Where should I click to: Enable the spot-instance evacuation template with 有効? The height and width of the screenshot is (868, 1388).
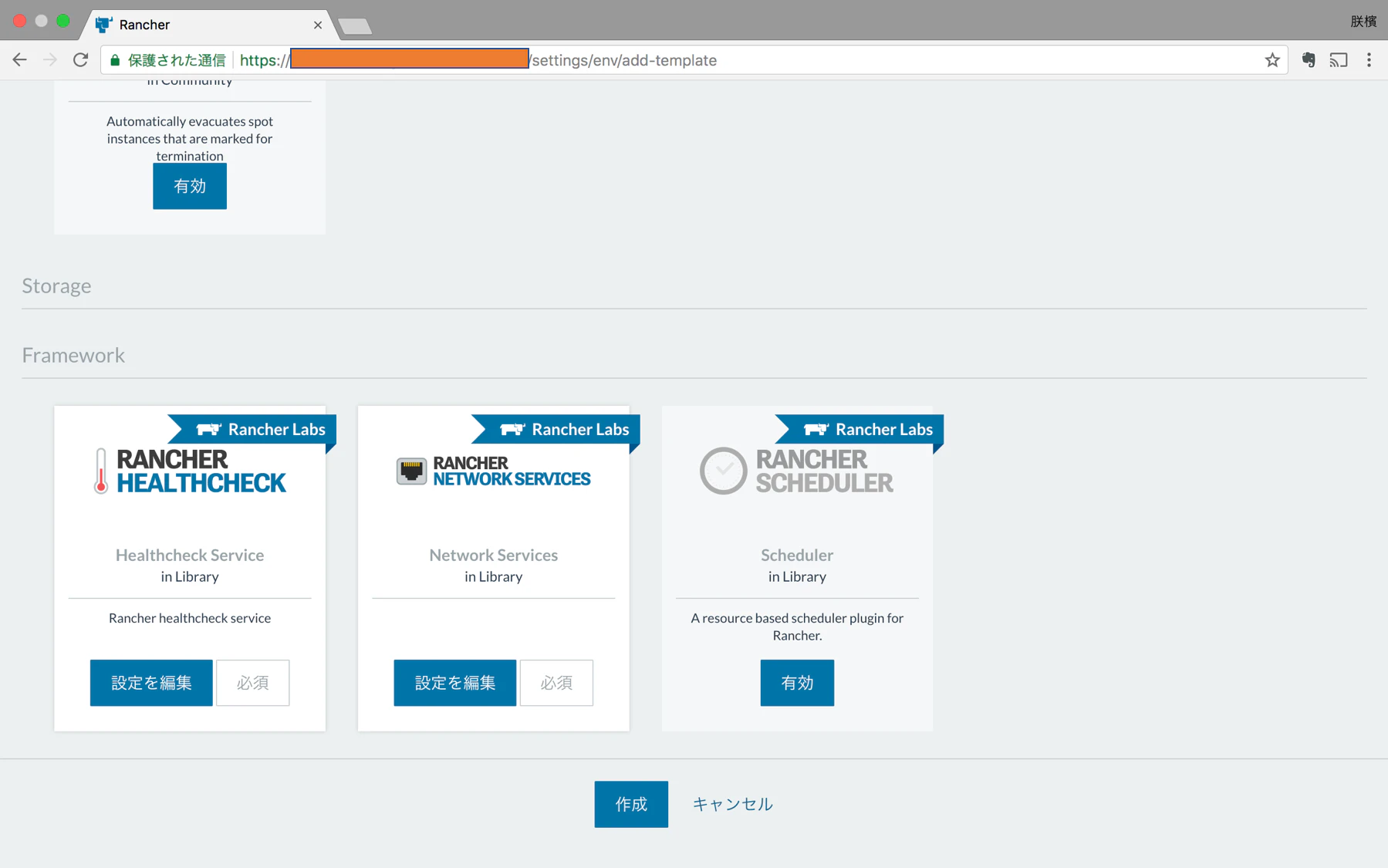190,186
